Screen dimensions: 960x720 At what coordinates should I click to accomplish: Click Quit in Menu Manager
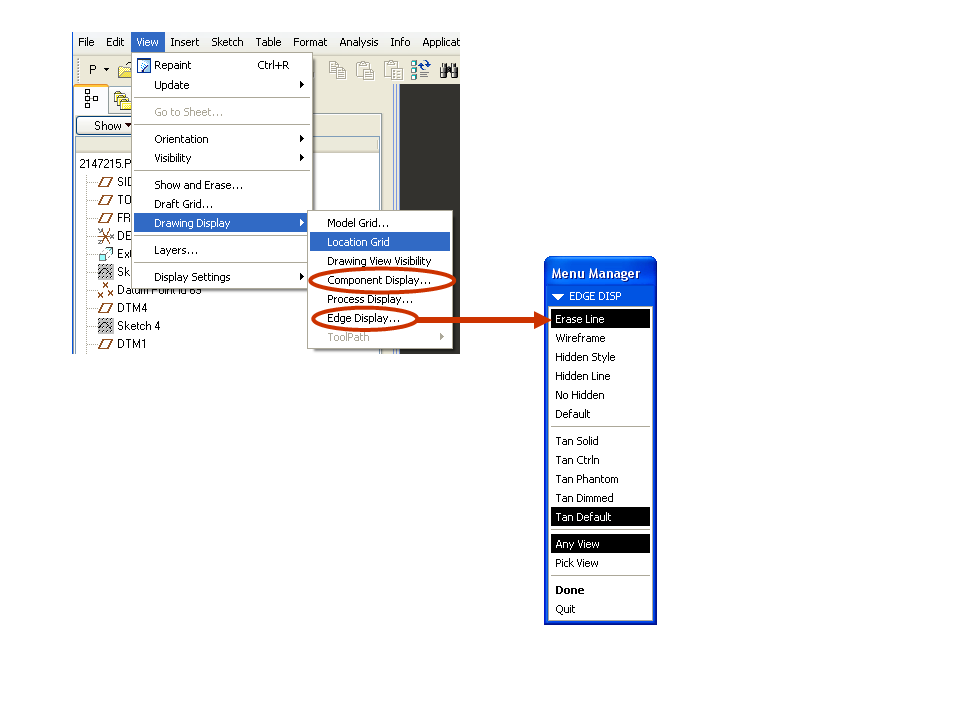600,609
